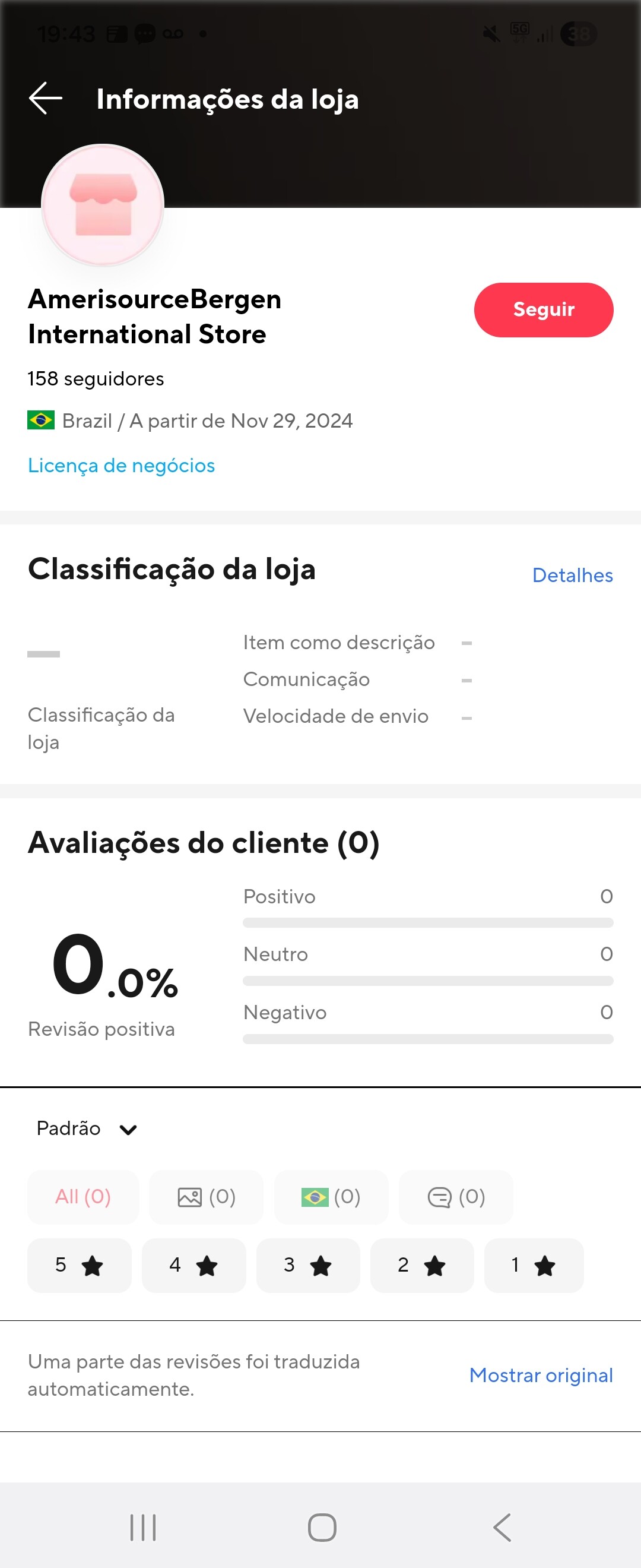The width and height of the screenshot is (641, 1568).
Task: Open Licença de negócios link
Action: [x=121, y=466]
